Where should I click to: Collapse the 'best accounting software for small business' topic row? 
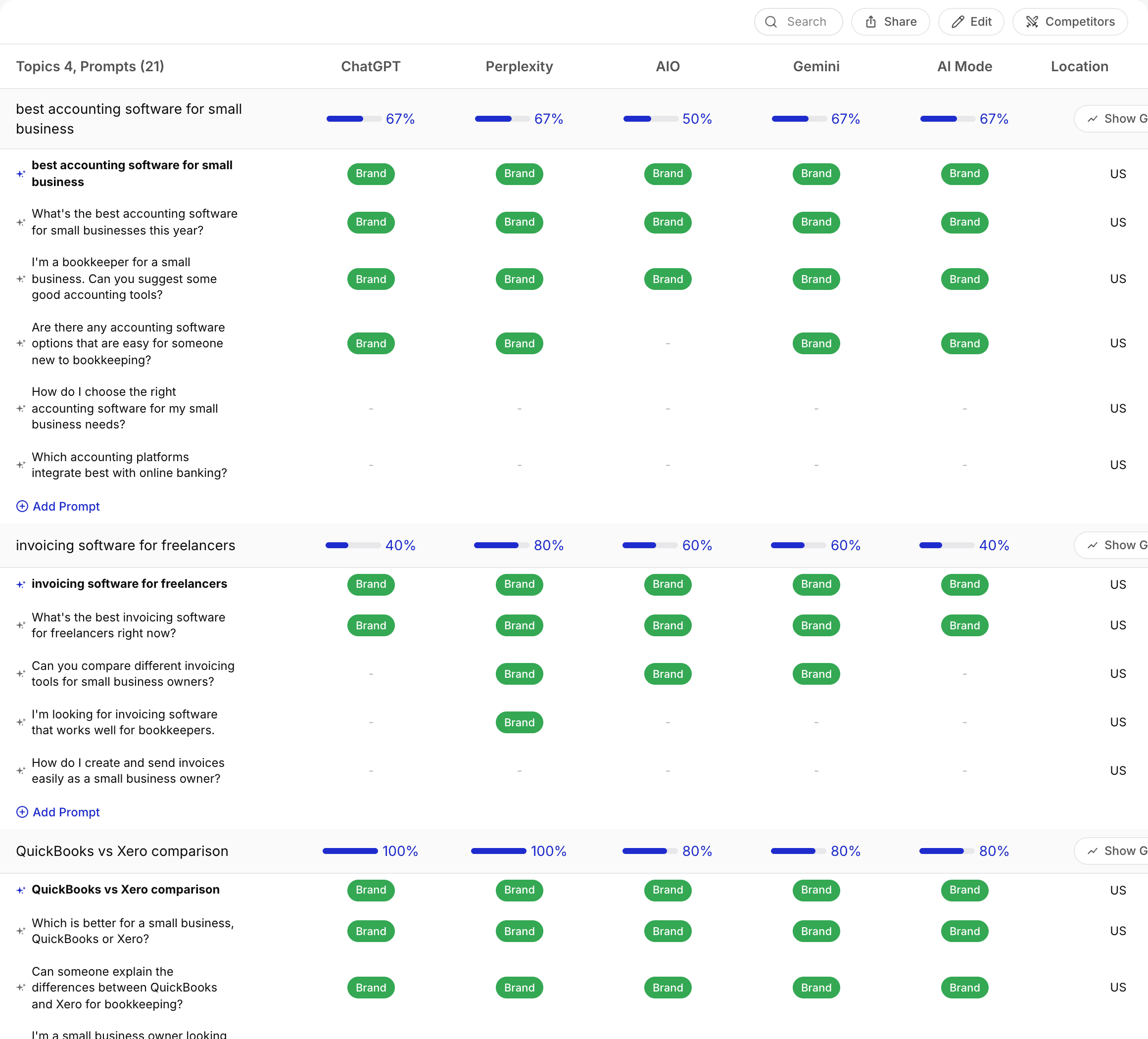click(x=129, y=118)
